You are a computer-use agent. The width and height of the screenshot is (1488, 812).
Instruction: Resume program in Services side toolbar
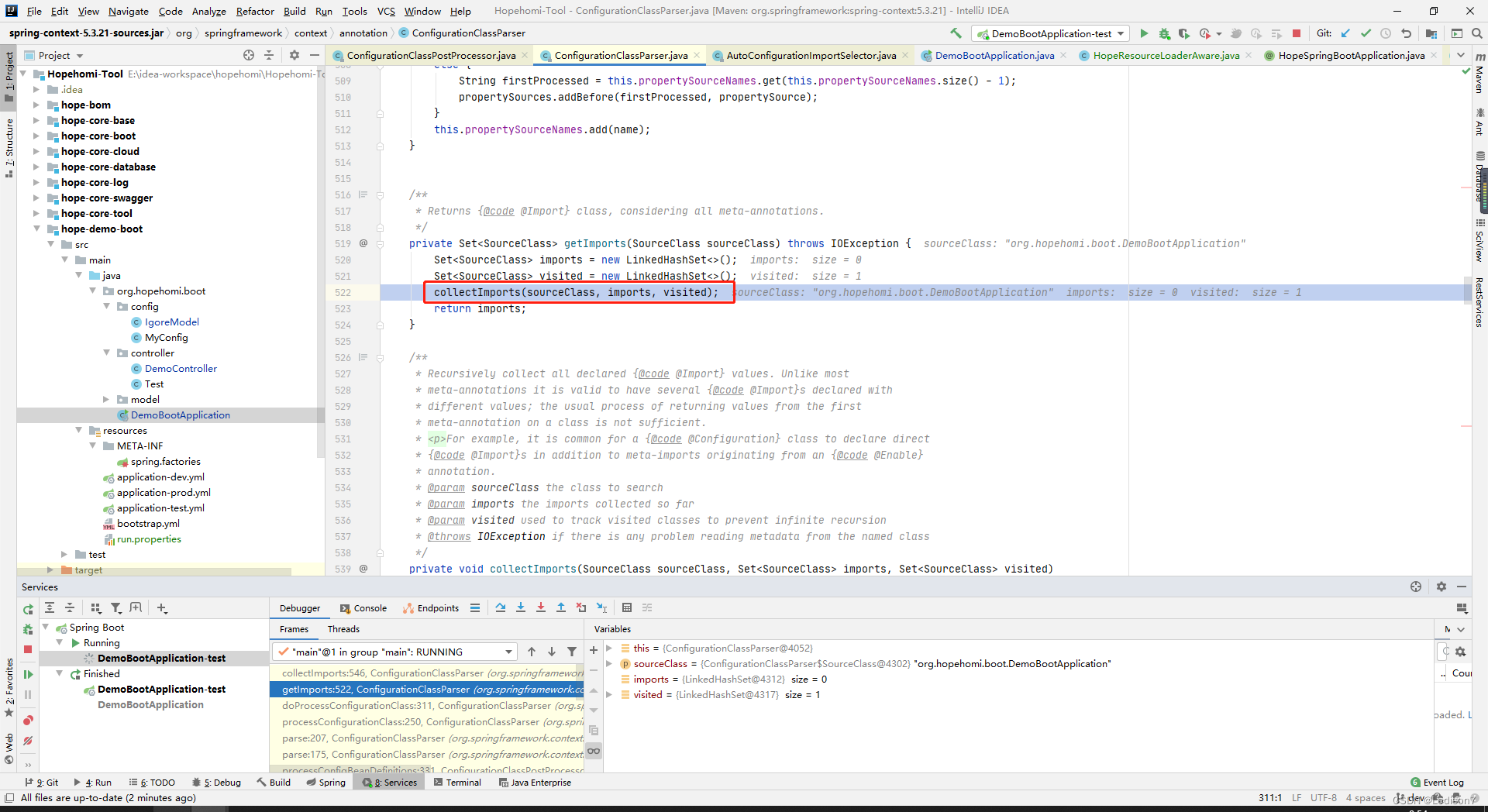coord(28,675)
